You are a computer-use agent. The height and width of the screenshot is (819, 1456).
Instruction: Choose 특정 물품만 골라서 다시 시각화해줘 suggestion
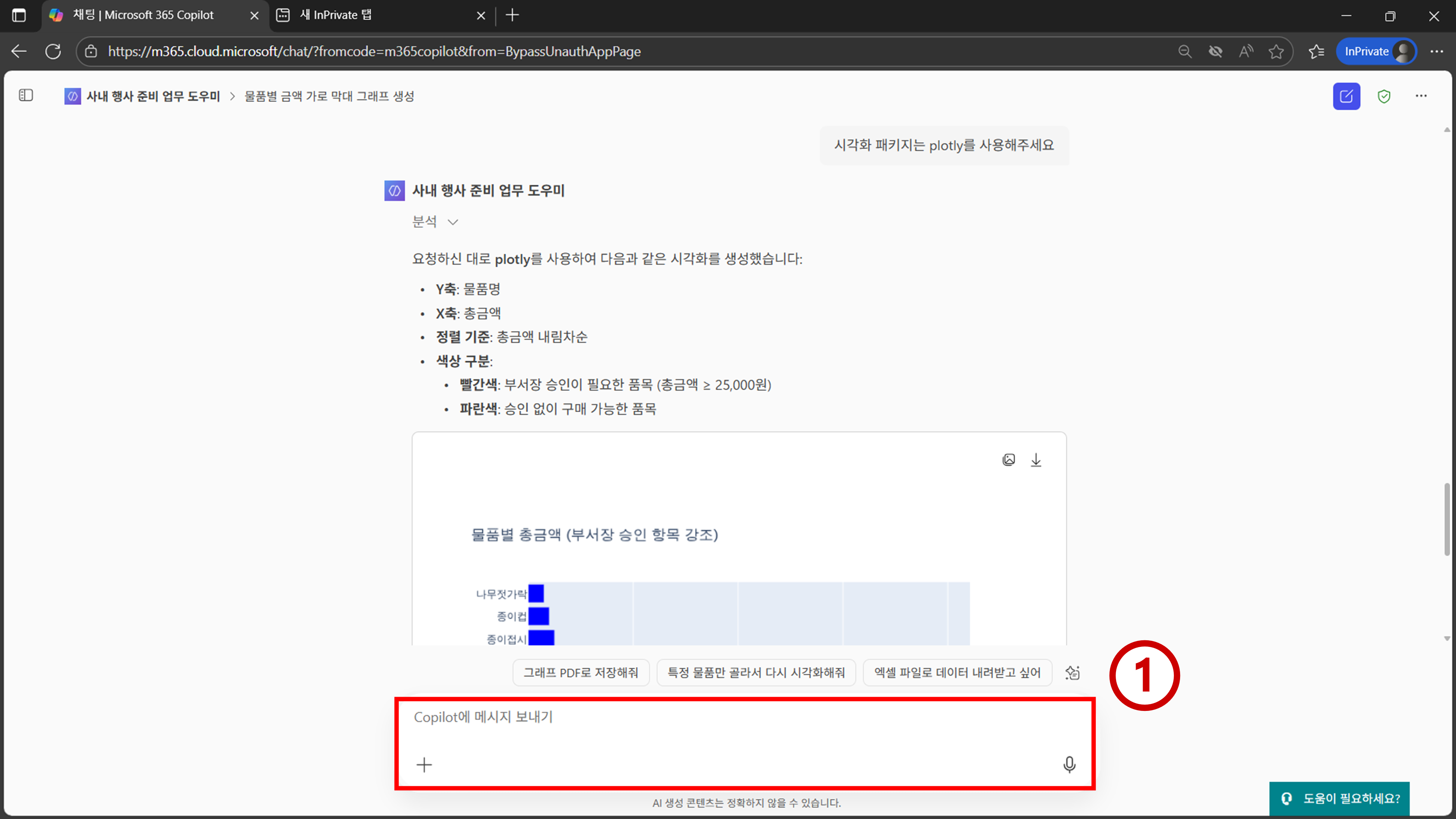tap(756, 673)
